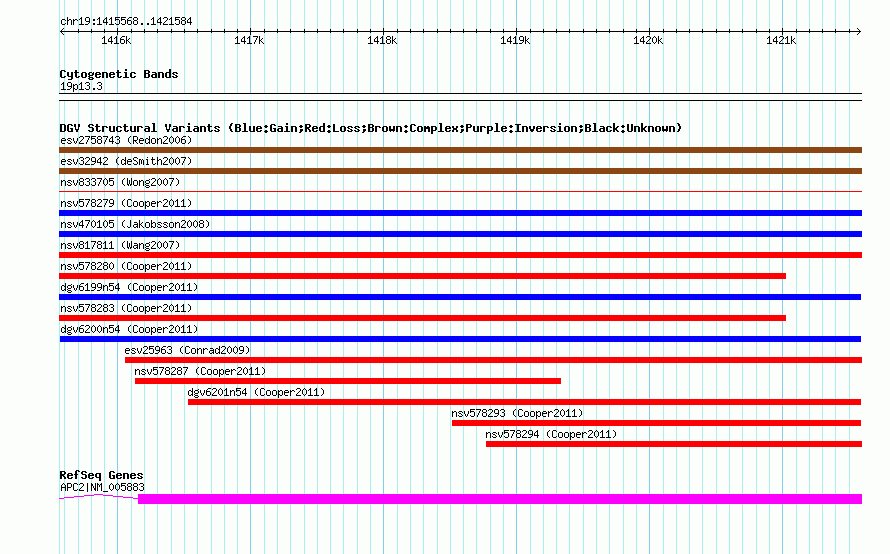Click the left arrowhead of the ruler
The image size is (890, 554).
tap(62, 31)
